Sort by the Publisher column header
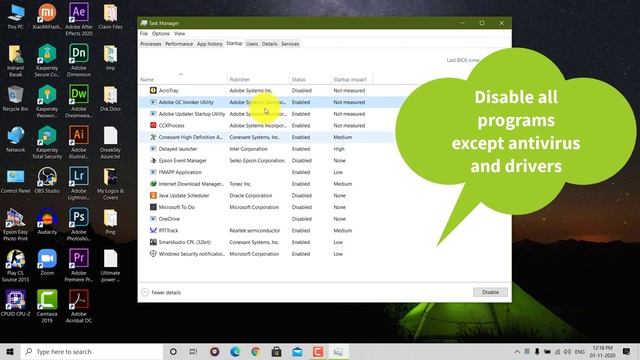 coord(258,79)
